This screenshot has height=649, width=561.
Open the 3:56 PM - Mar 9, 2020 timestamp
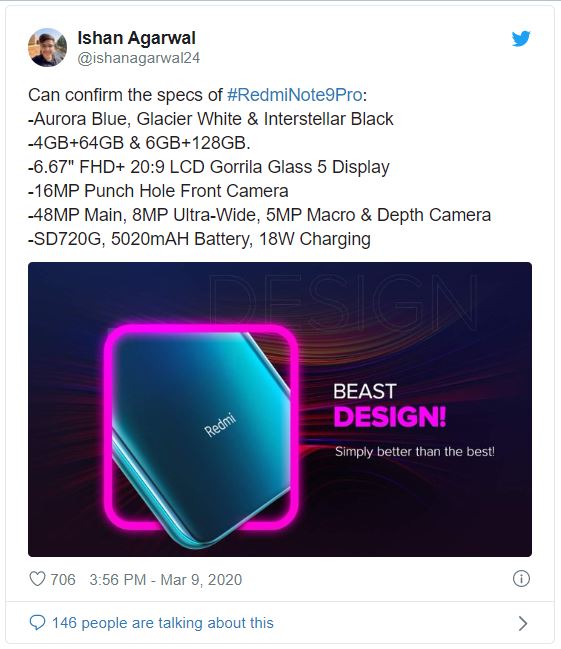point(166,579)
